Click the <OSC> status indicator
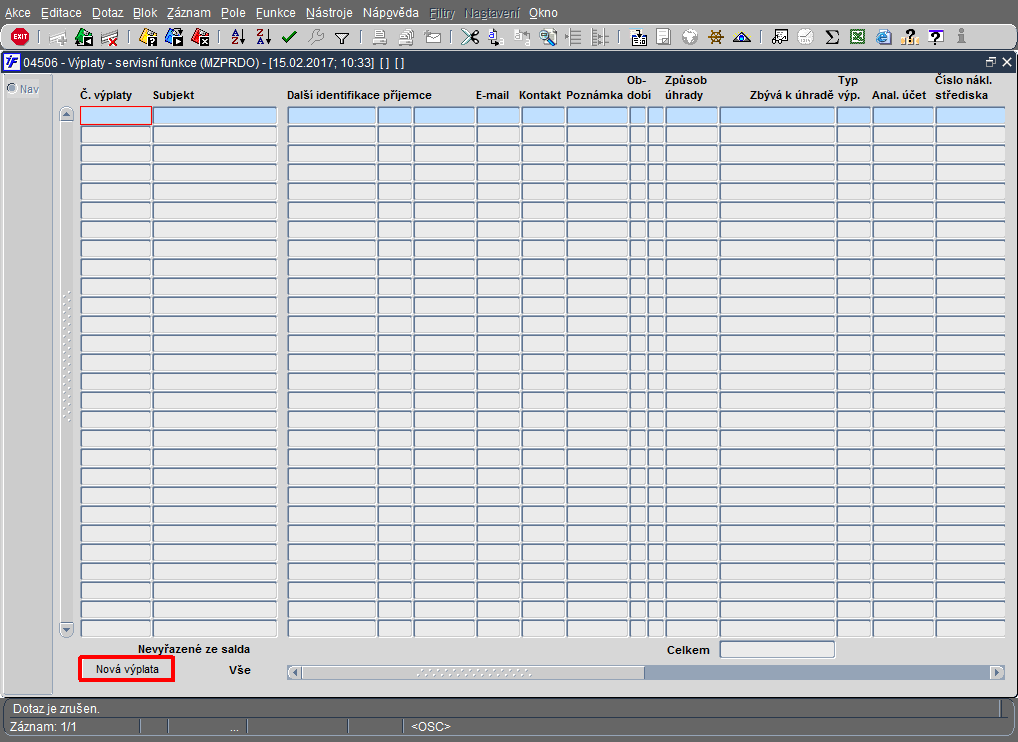Screen dimensions: 1018x742 (430, 726)
